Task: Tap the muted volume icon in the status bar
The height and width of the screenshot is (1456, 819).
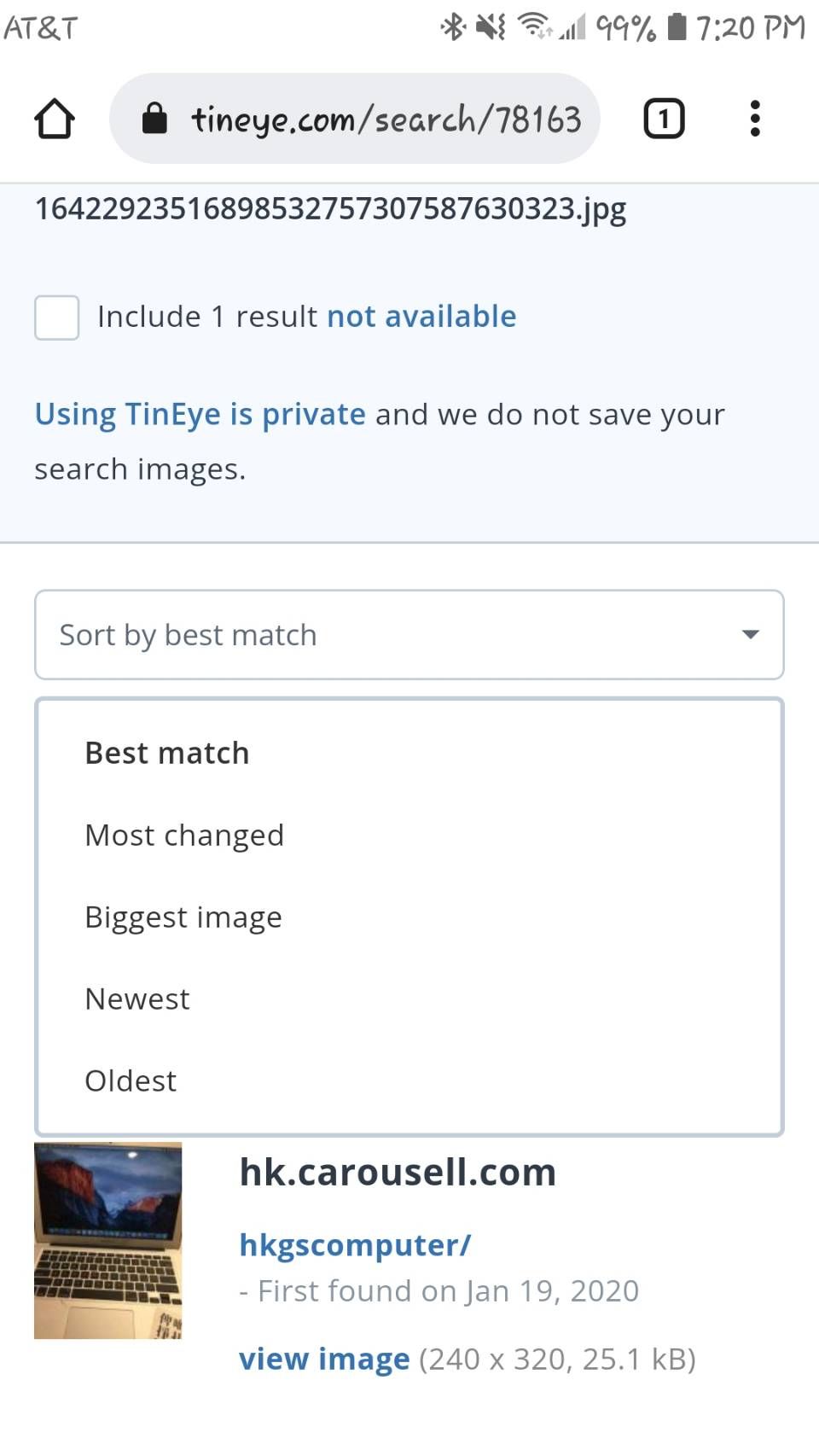Action: coord(491,27)
